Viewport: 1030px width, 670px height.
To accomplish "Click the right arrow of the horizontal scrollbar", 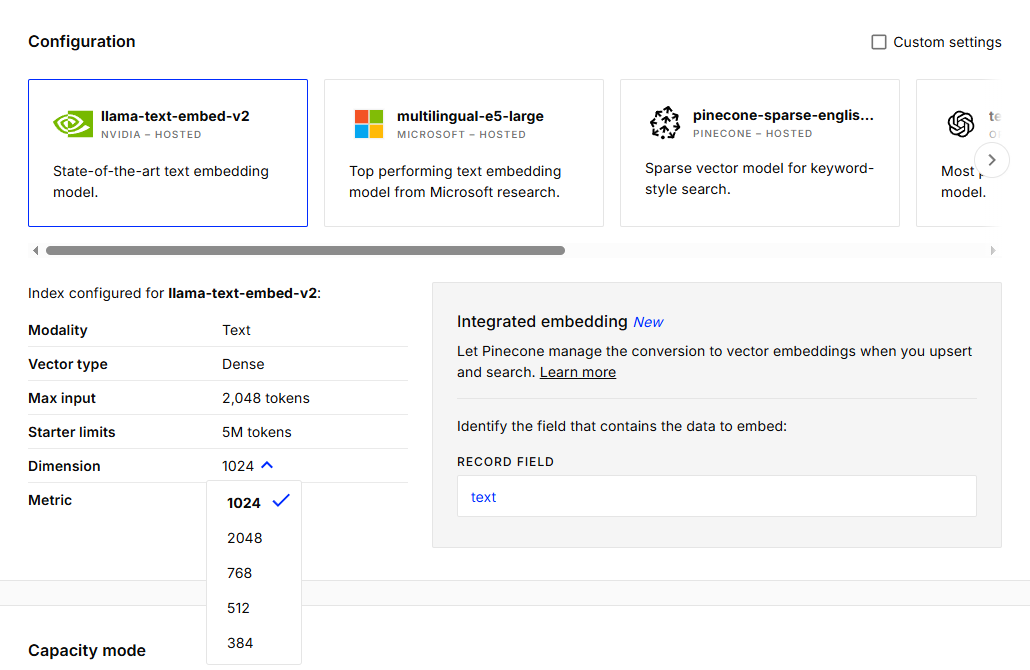I will coord(993,250).
